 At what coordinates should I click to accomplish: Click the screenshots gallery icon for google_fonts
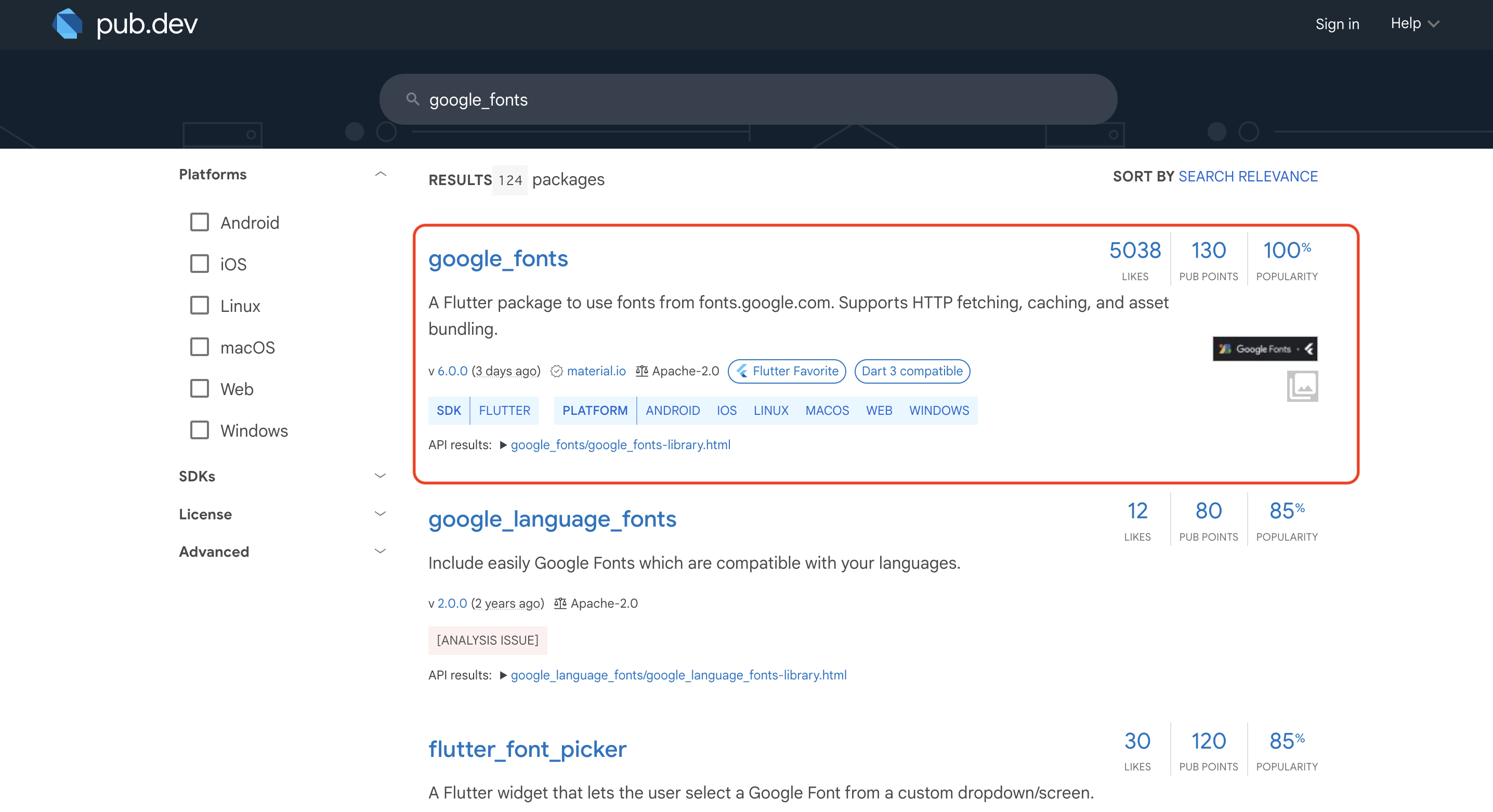(x=1302, y=386)
